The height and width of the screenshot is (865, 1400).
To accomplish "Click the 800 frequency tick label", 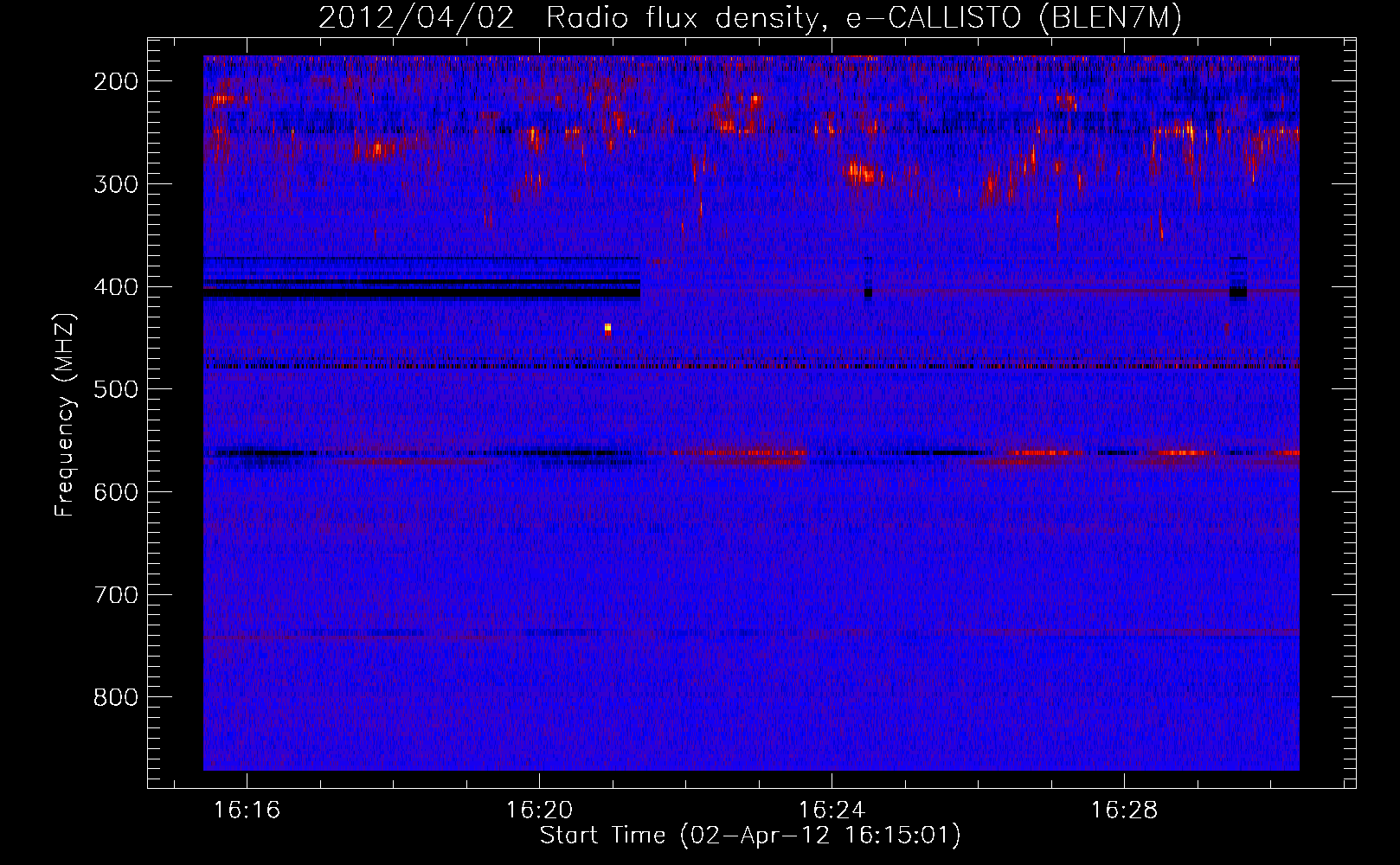I will (x=116, y=697).
